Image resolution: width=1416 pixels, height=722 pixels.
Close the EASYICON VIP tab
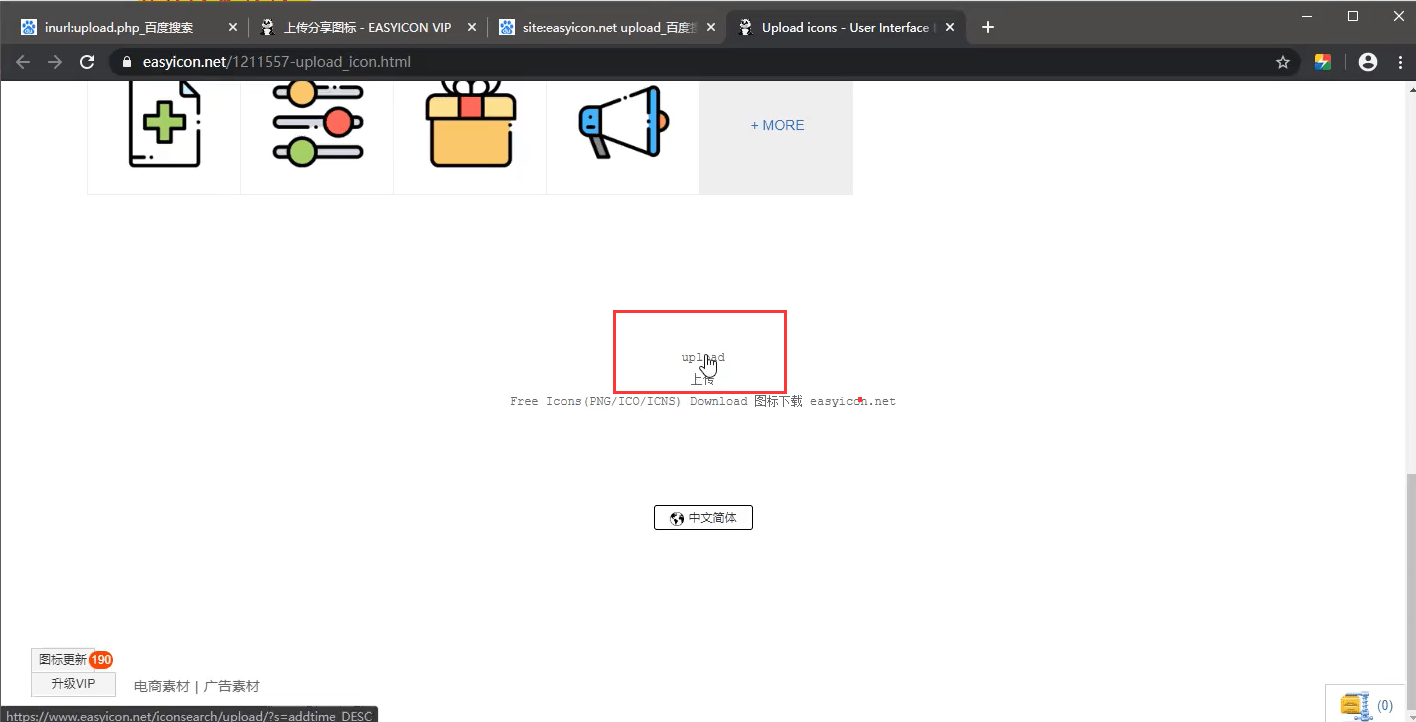[x=472, y=28]
